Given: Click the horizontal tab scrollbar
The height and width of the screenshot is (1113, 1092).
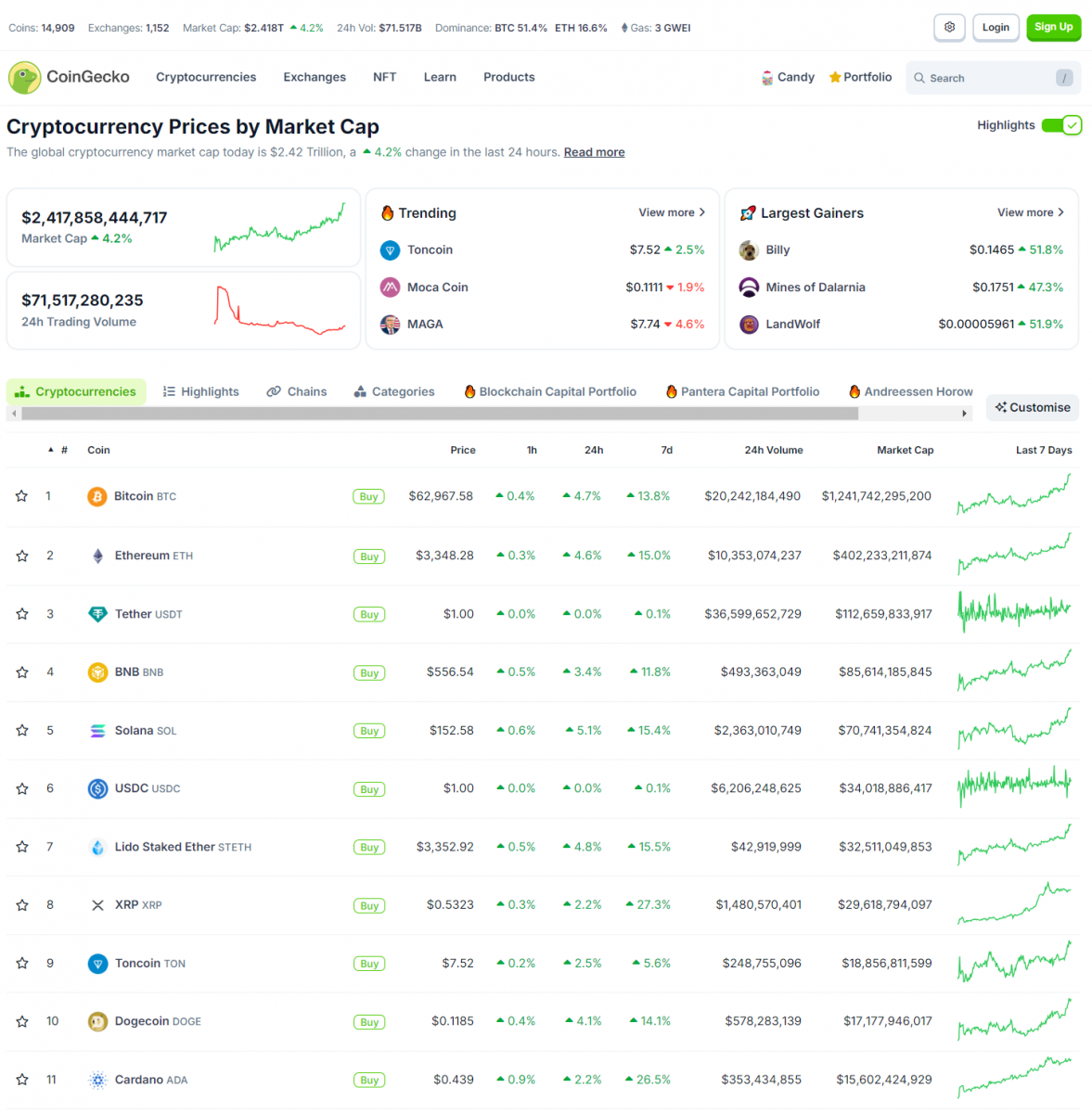Looking at the screenshot, I should [440, 414].
